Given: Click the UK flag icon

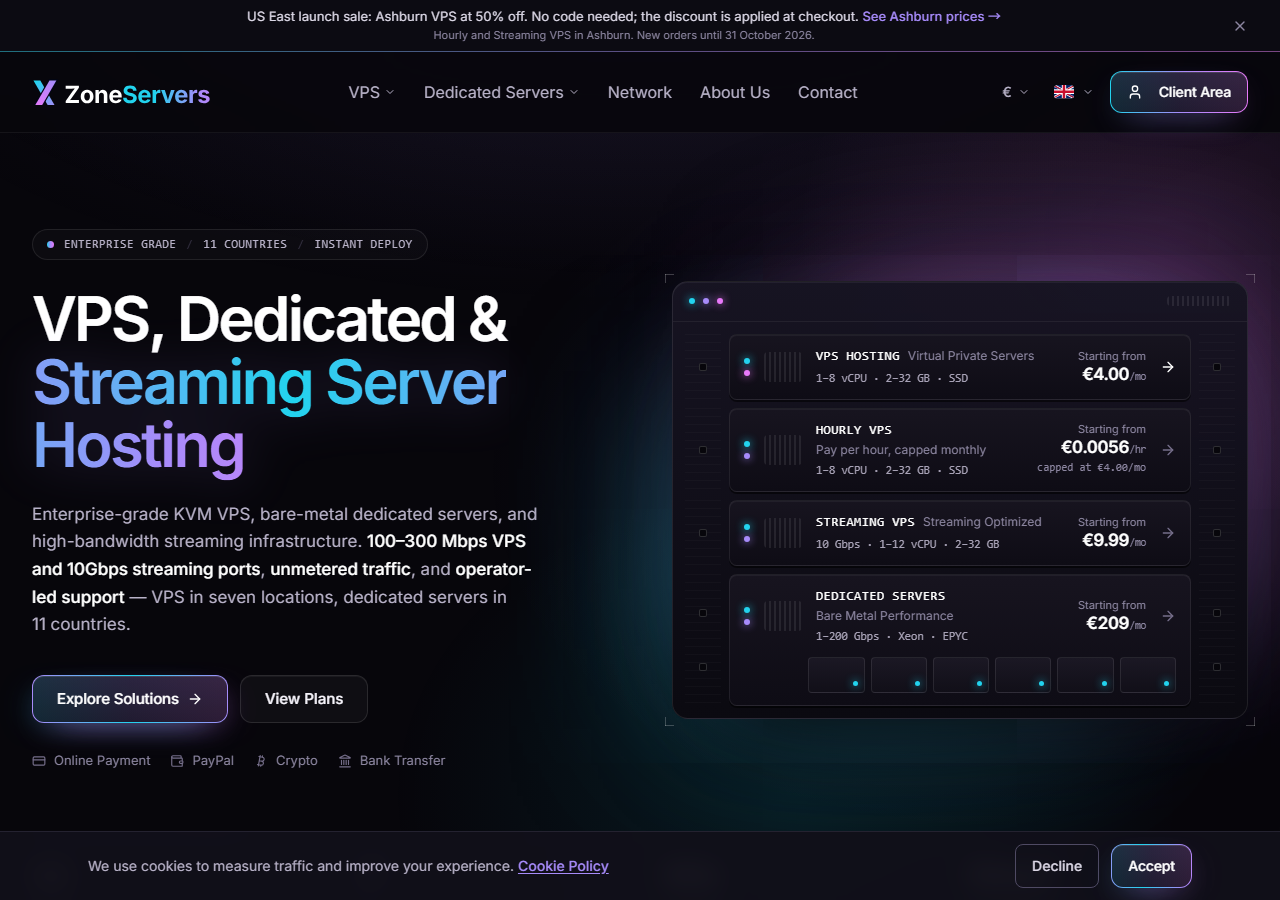Looking at the screenshot, I should [x=1064, y=92].
